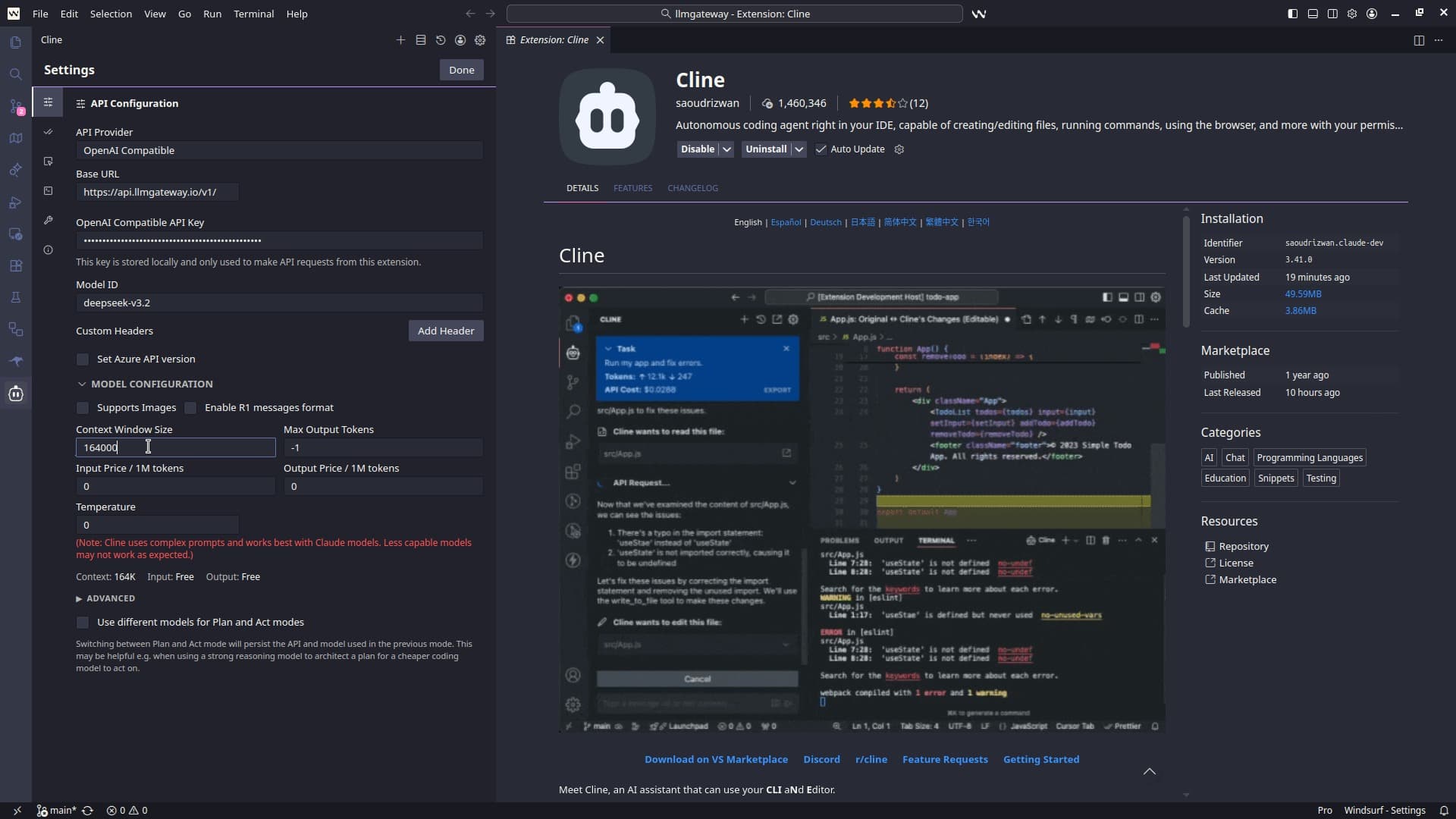Enable Set Azure API version
1456x819 pixels.
pyautogui.click(x=83, y=359)
